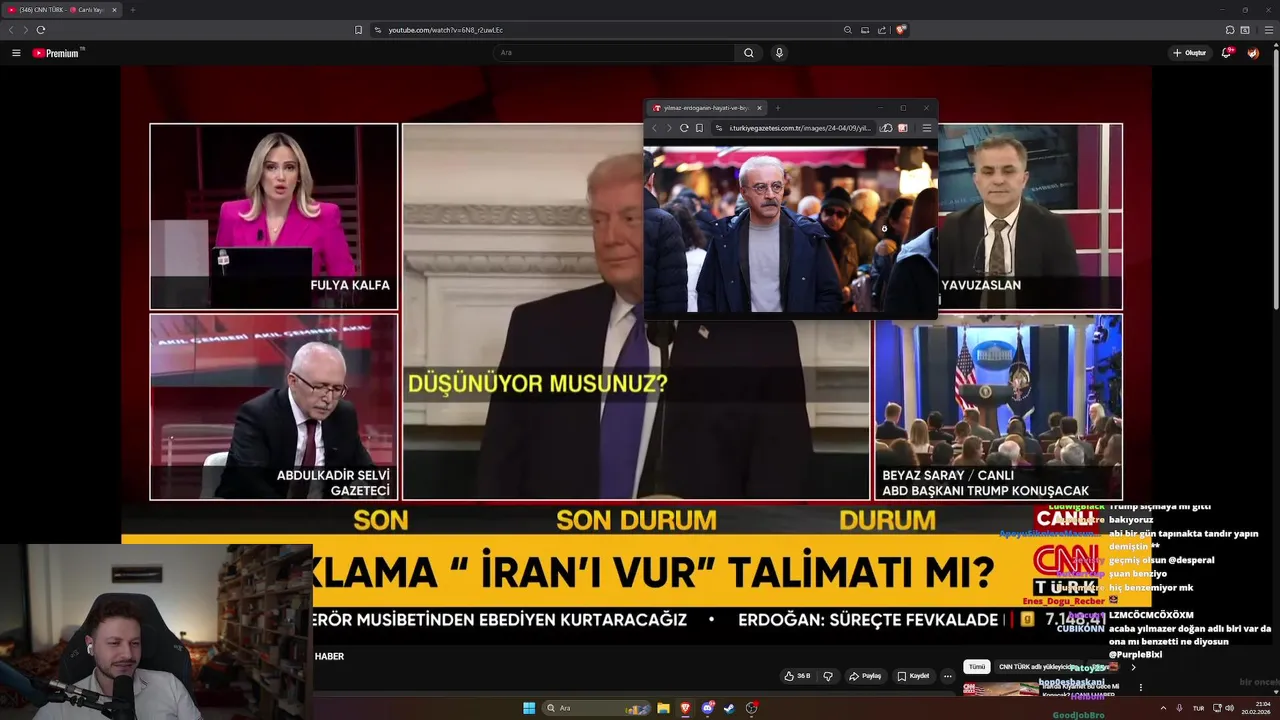Close the CNN TÜRK browser tab
Image resolution: width=1280 pixels, height=720 pixels.
point(114,10)
